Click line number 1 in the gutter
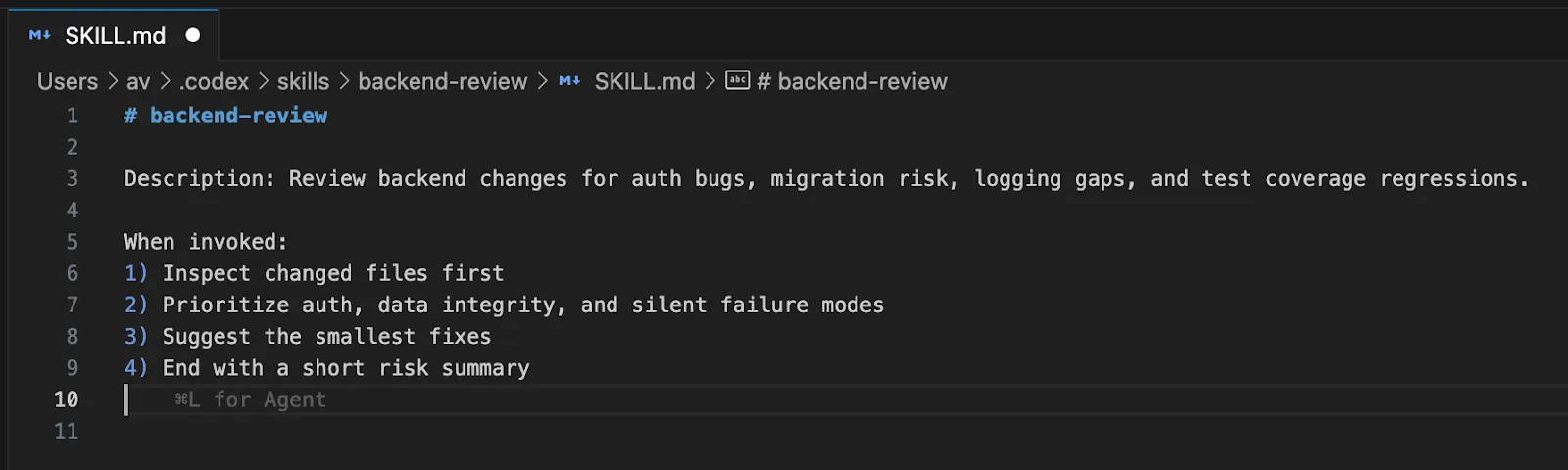 click(72, 116)
